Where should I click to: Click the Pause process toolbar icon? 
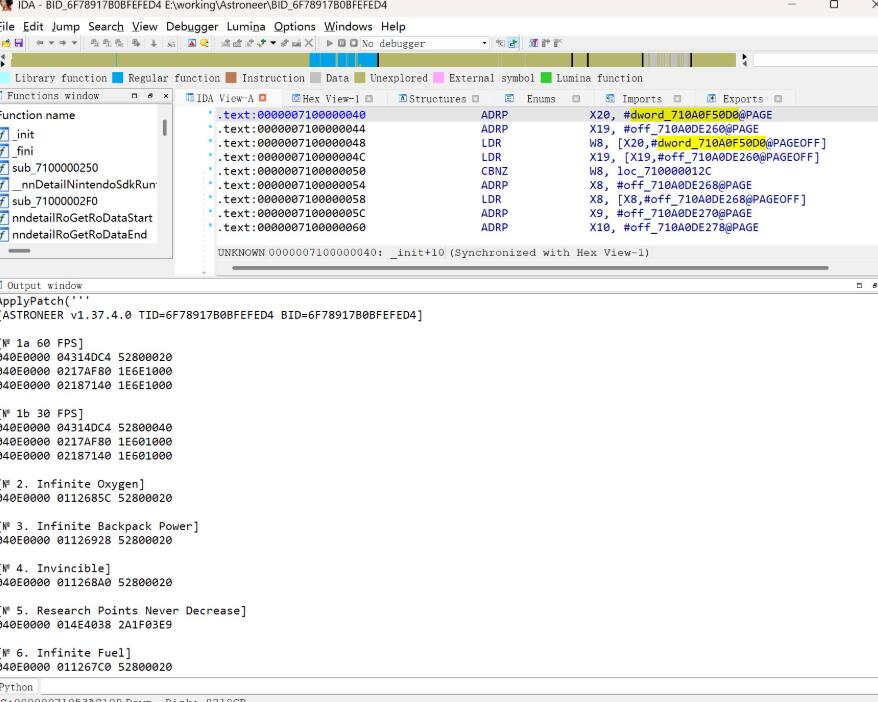click(342, 44)
